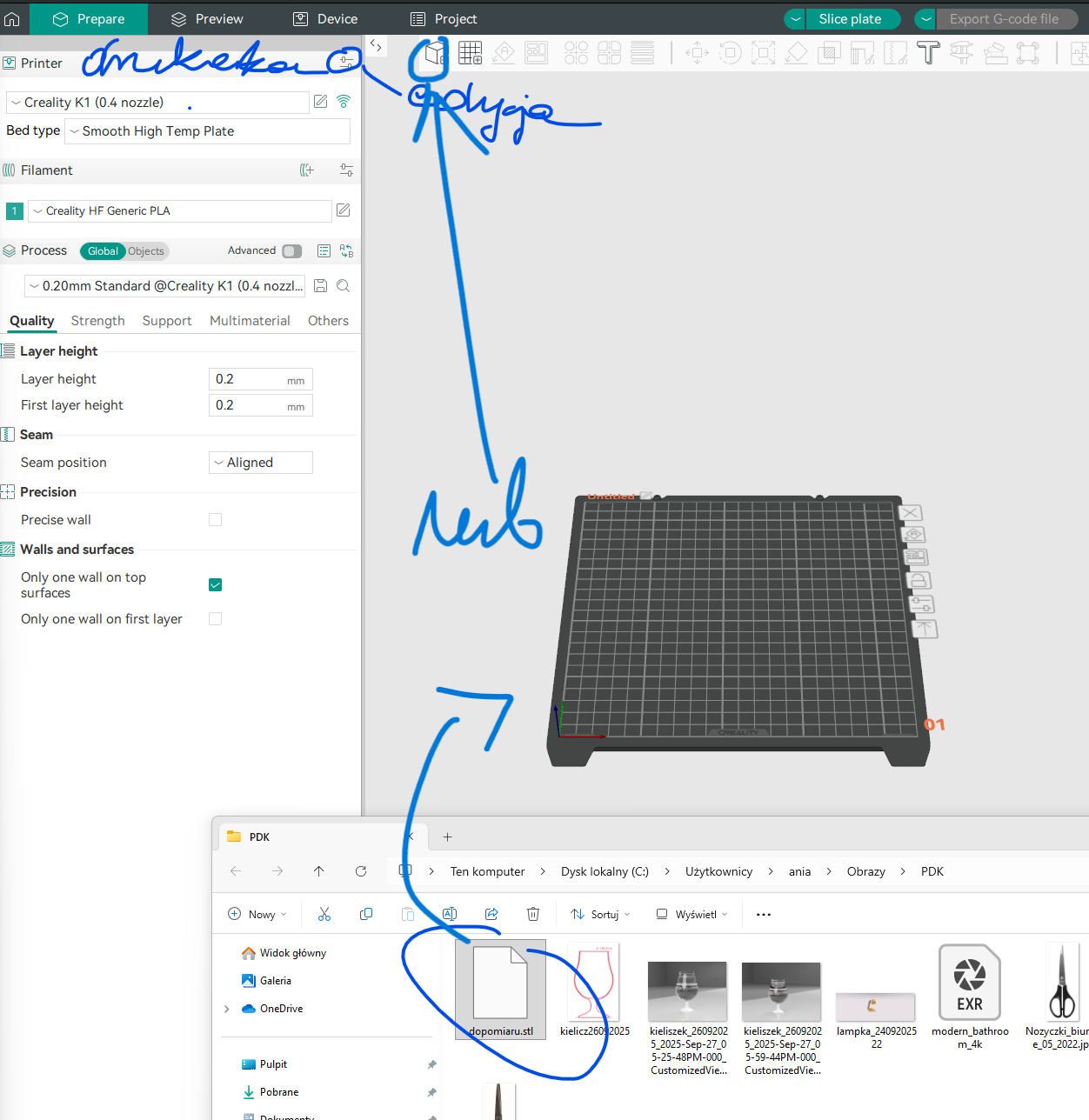Switch Process scope to Objects
The image size is (1089, 1120).
click(146, 251)
